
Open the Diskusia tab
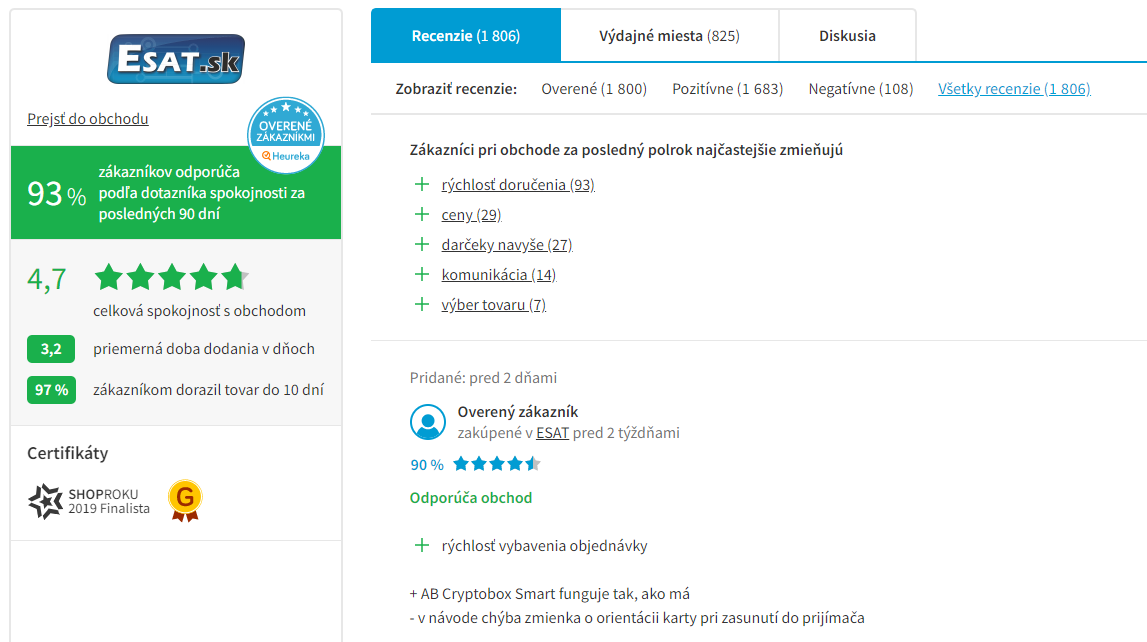click(847, 36)
